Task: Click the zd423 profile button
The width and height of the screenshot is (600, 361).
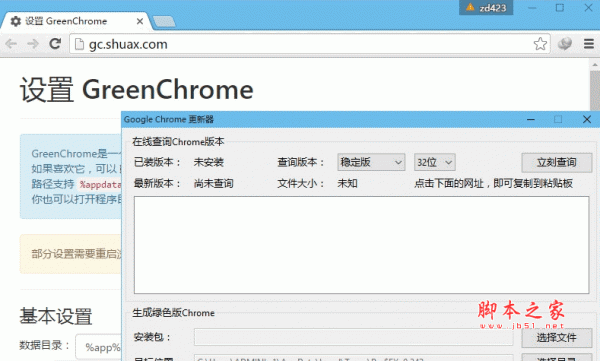Action: point(486,8)
